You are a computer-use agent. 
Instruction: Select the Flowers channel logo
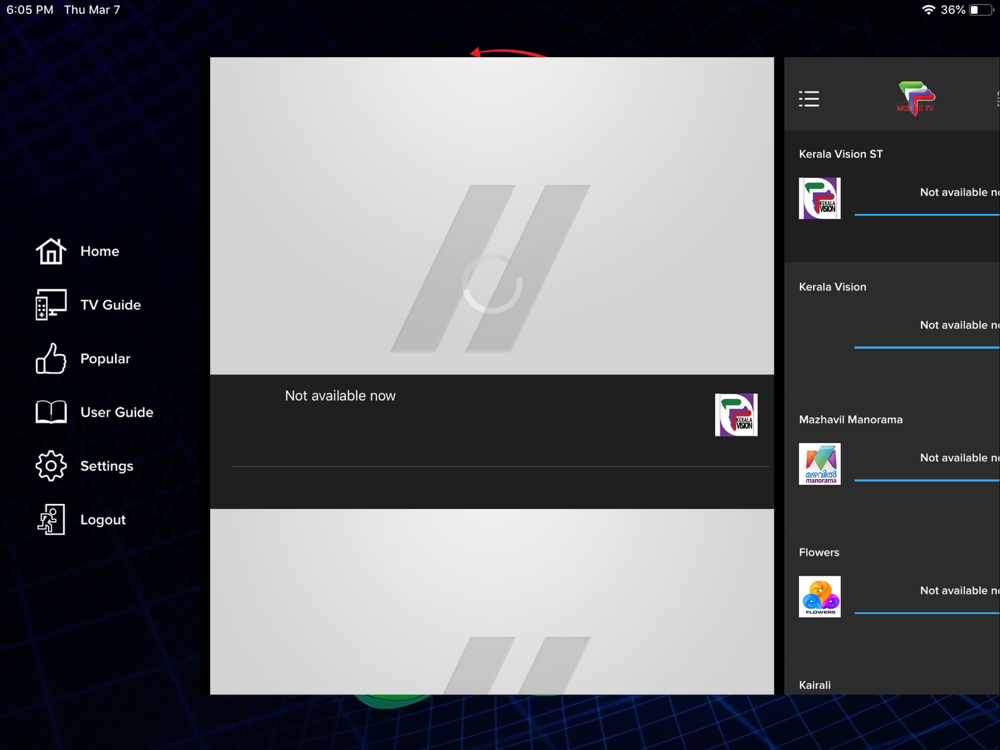pyautogui.click(x=820, y=597)
